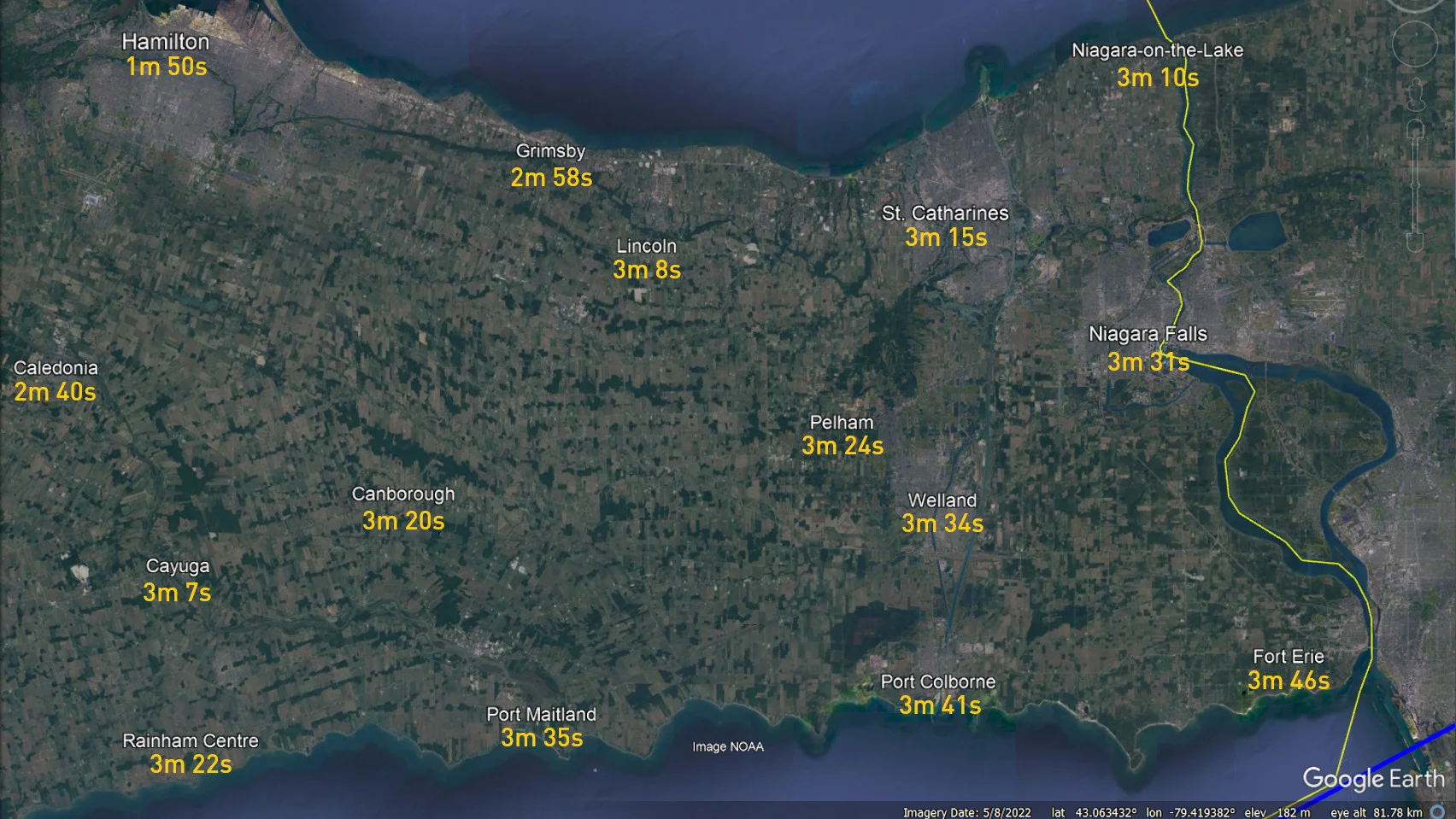The height and width of the screenshot is (819, 1456).
Task: Click the lat 43.063432° coordinate readout
Action: [x=1094, y=812]
